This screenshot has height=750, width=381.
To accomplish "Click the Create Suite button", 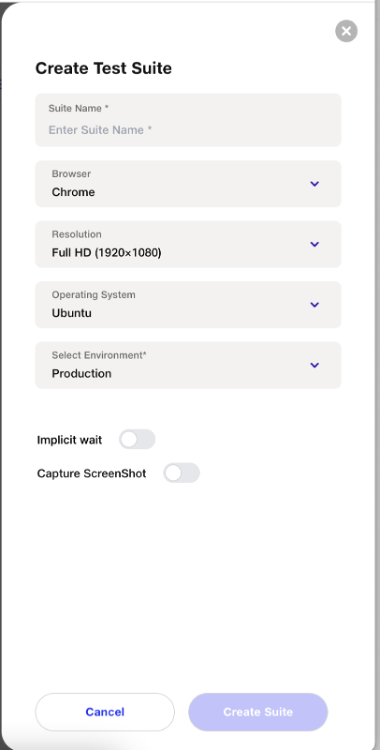I will (x=258, y=712).
